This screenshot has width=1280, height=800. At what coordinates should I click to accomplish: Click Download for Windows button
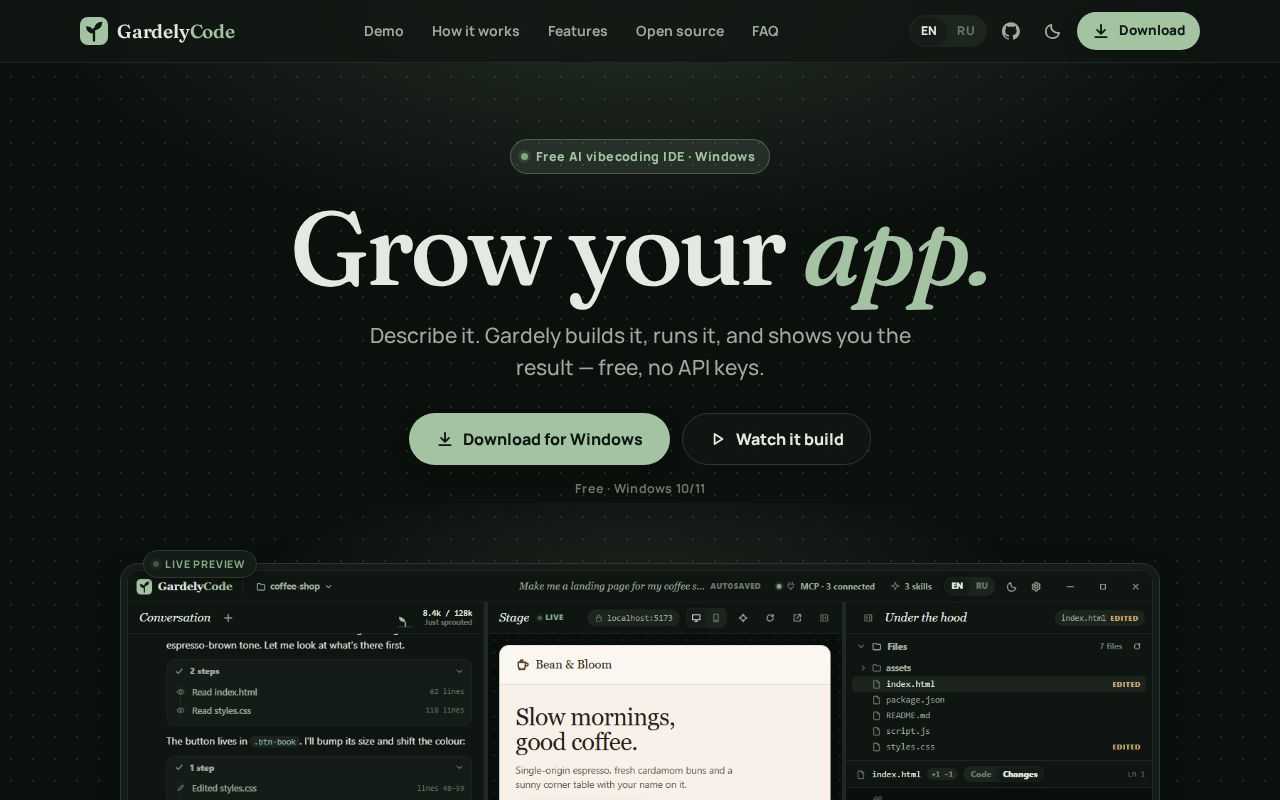(539, 439)
